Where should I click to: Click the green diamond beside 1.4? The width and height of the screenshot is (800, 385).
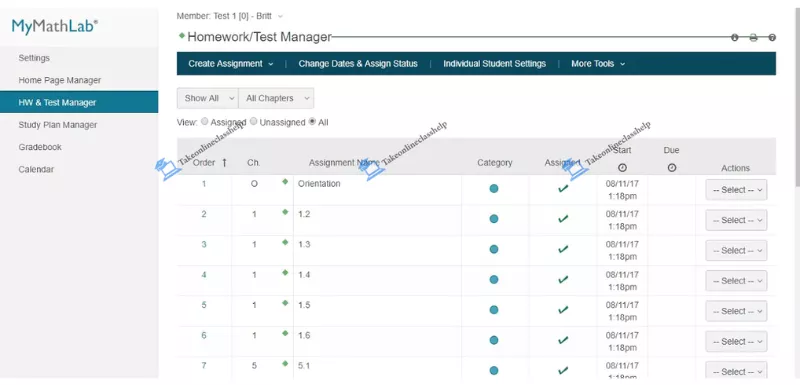[285, 272]
